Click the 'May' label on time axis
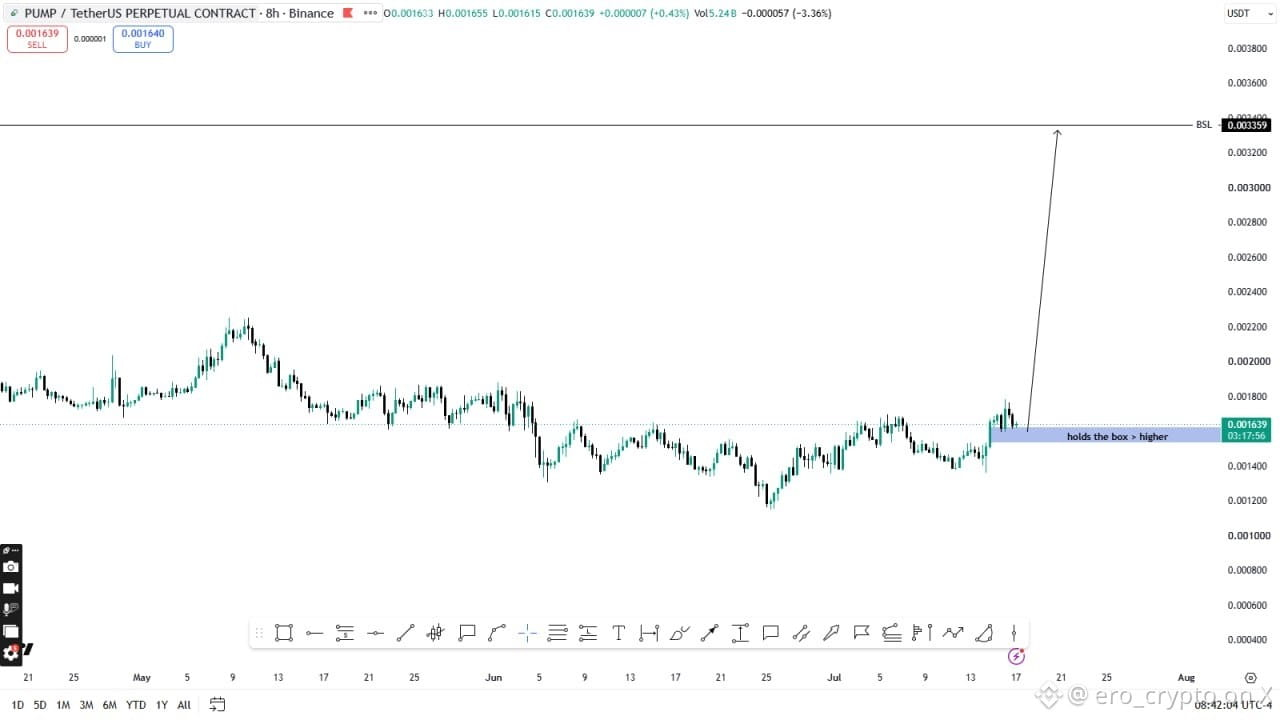The image size is (1280, 720). click(141, 677)
